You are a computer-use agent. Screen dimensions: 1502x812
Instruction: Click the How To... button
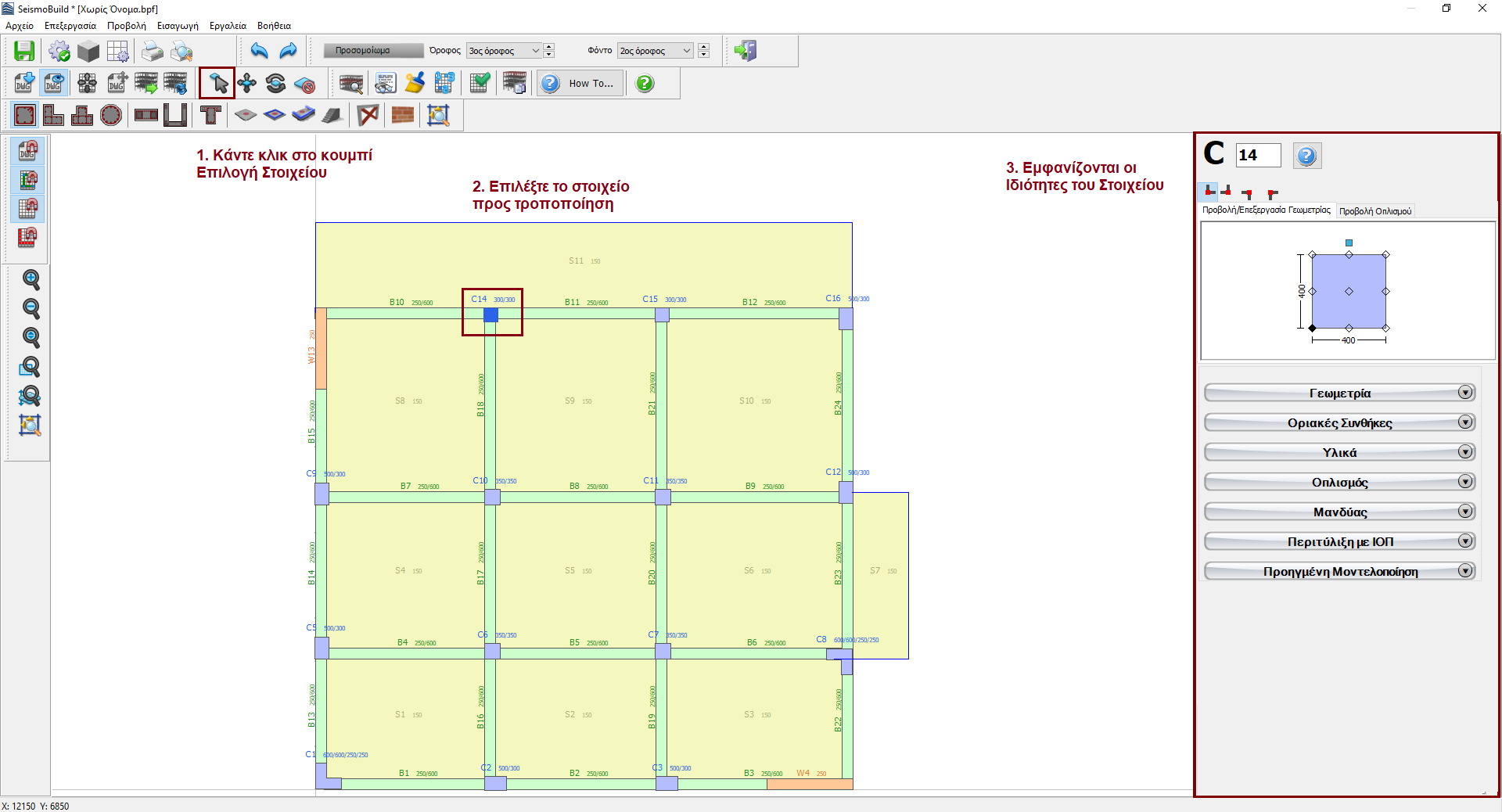point(580,83)
